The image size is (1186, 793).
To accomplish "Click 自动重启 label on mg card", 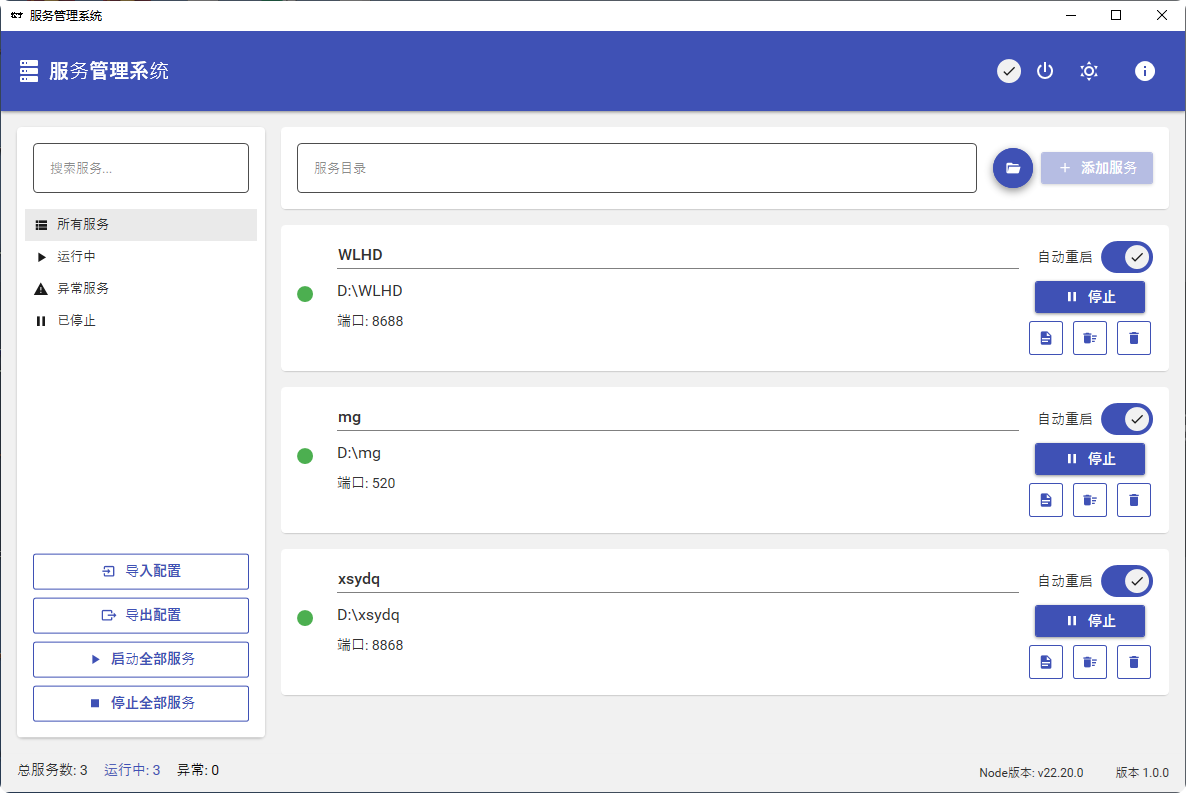I will click(x=1065, y=419).
